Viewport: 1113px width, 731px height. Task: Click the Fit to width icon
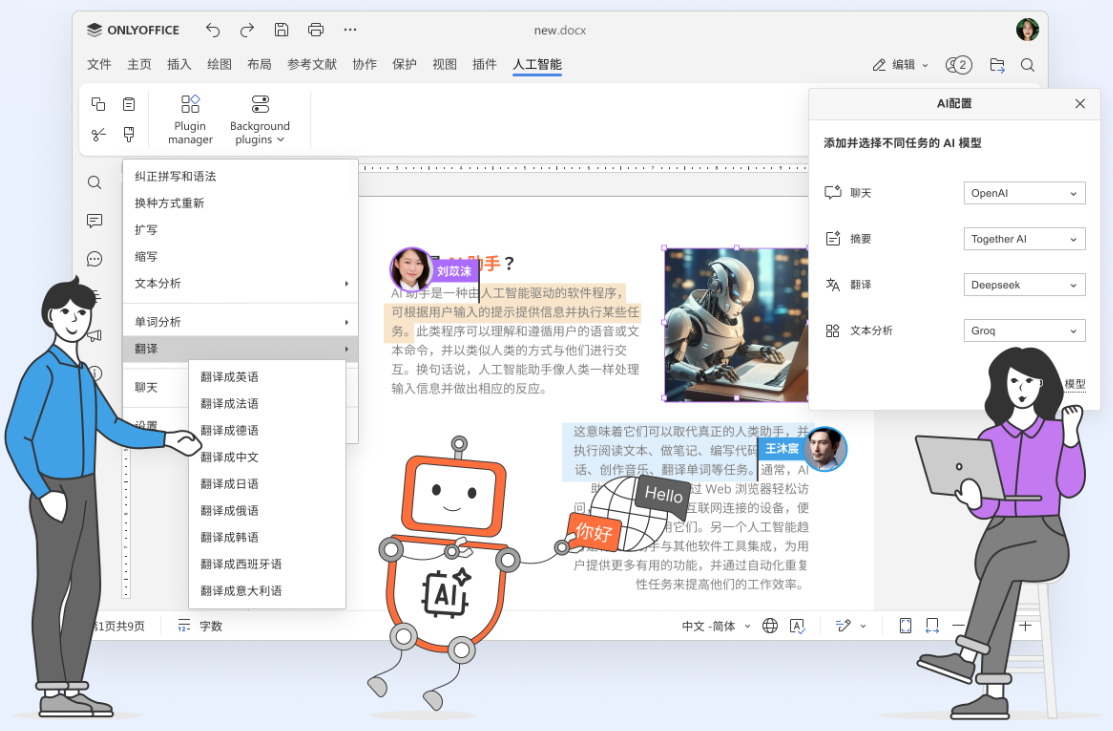pos(932,626)
